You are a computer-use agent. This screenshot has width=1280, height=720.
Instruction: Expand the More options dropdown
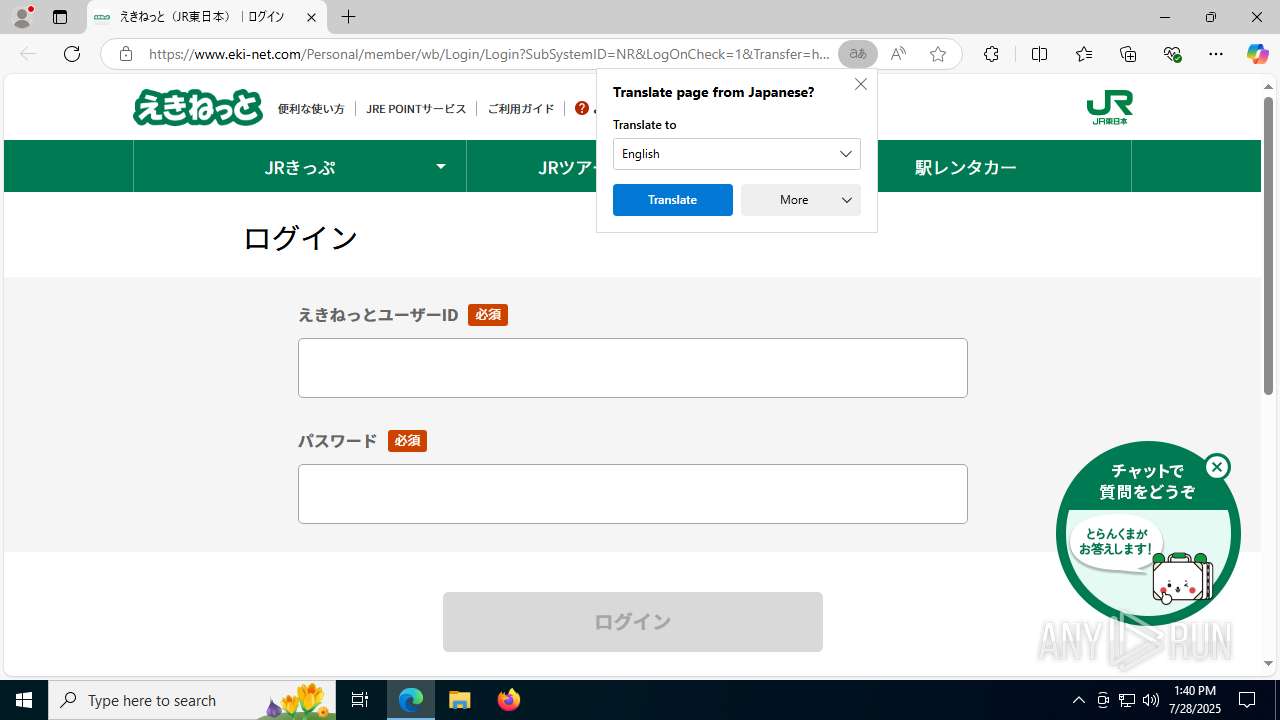[x=801, y=200]
